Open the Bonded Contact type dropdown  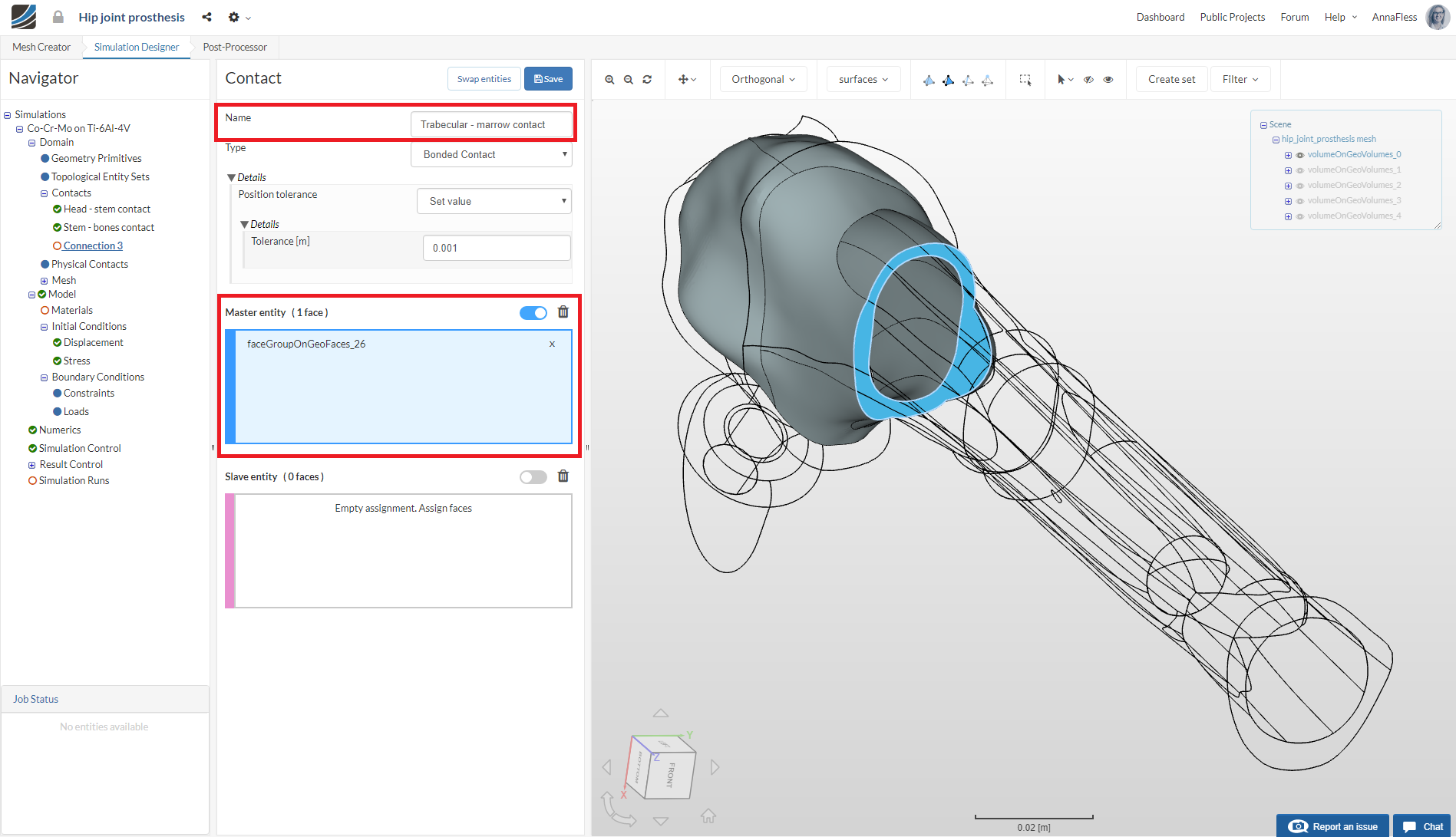[492, 155]
